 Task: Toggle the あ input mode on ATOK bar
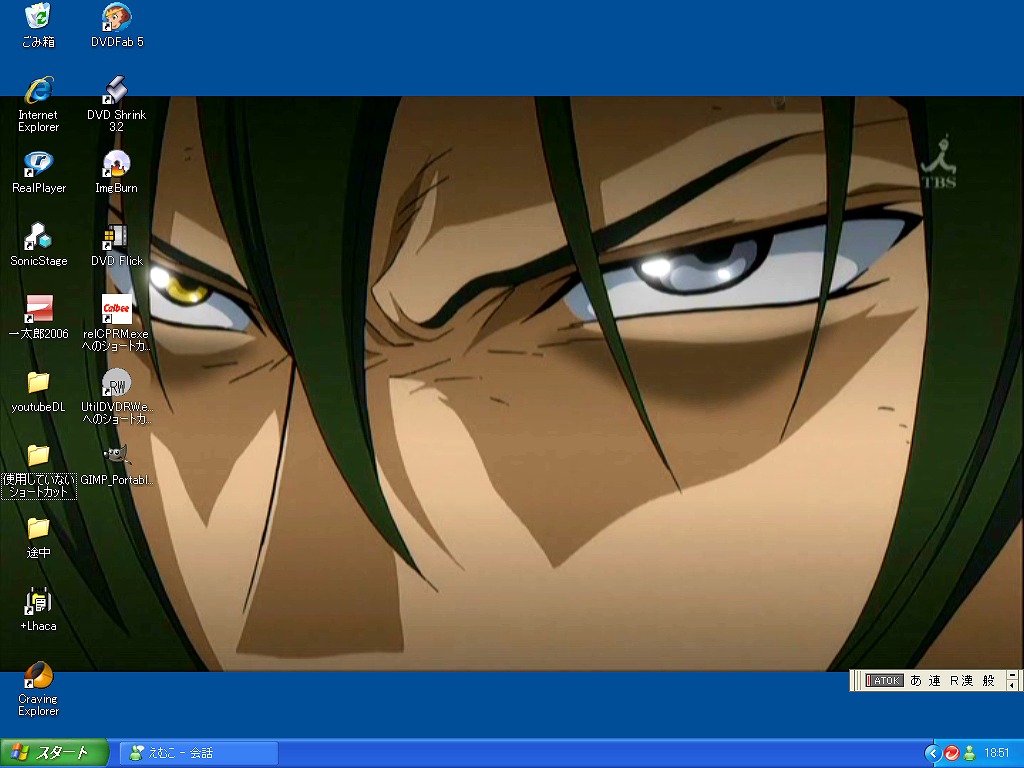[x=916, y=680]
